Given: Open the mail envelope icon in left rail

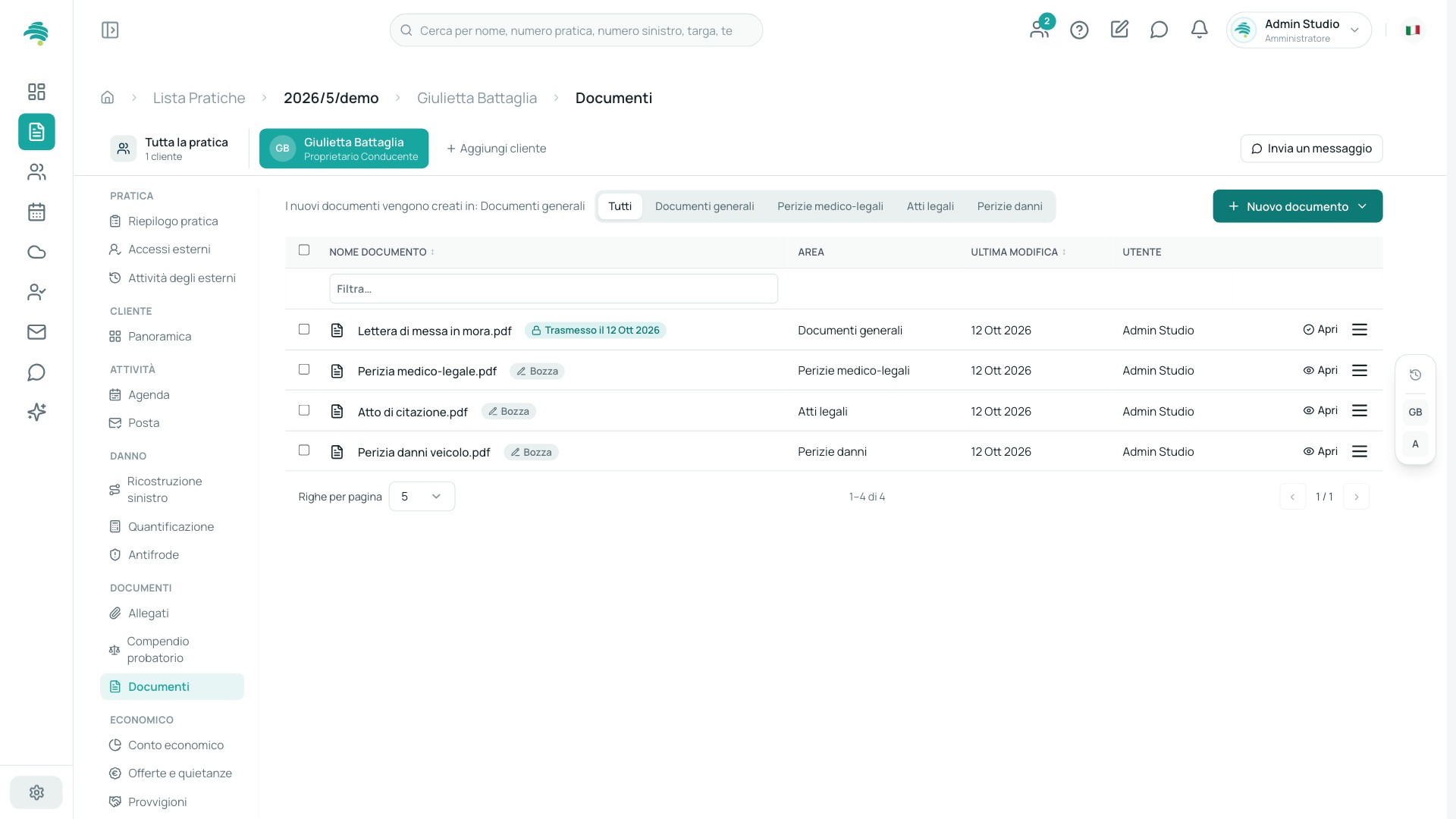Looking at the screenshot, I should (36, 332).
